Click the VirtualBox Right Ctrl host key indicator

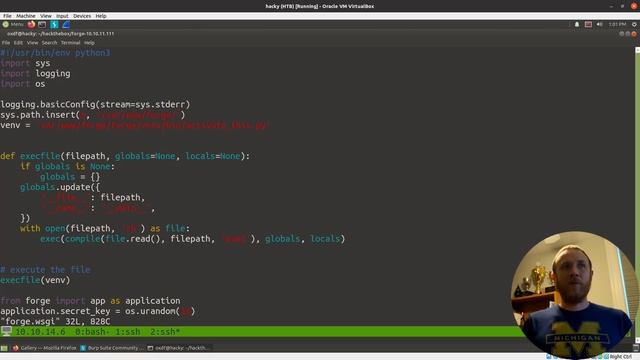point(621,357)
